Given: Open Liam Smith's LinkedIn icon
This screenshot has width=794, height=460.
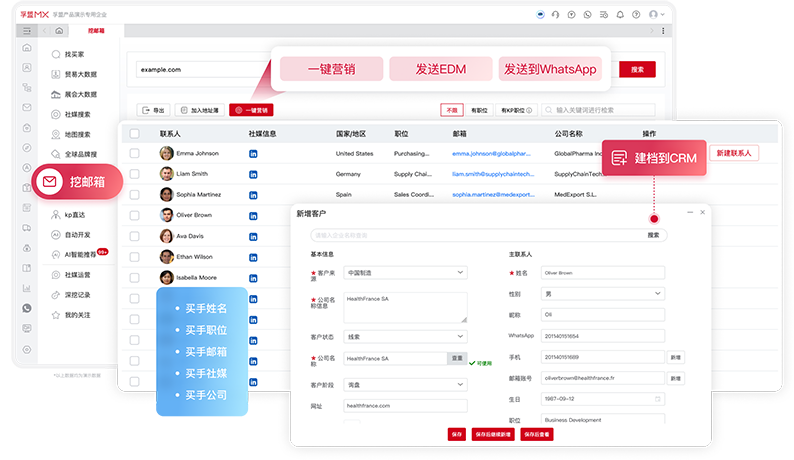Looking at the screenshot, I should pos(253,174).
